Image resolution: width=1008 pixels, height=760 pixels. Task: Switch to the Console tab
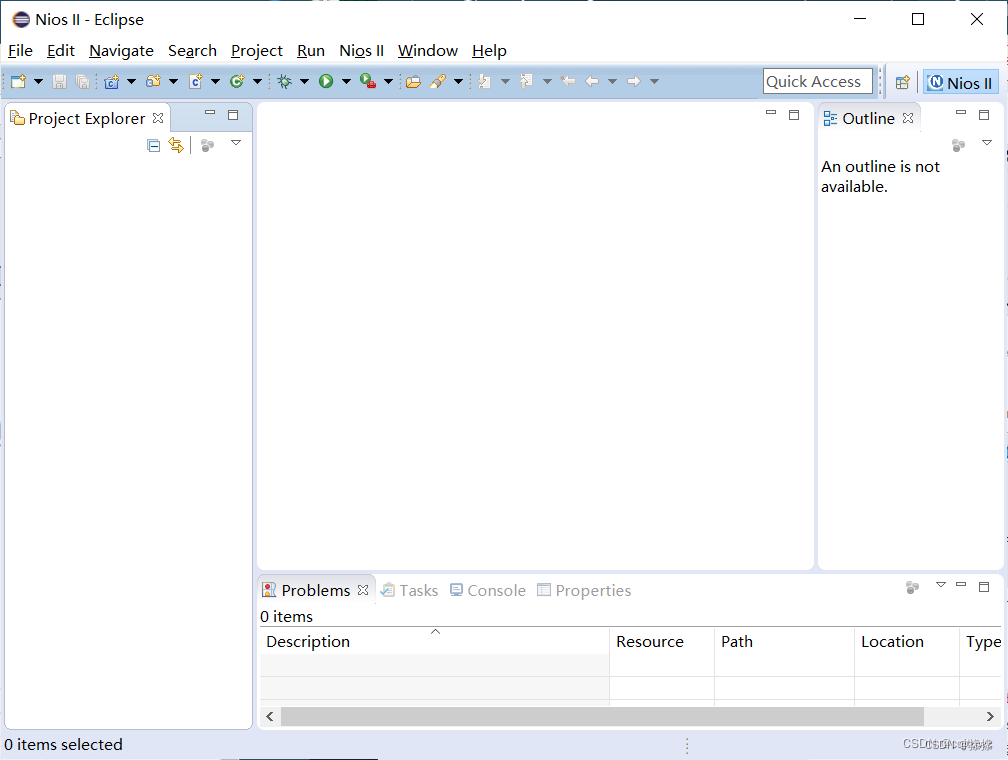click(x=488, y=590)
